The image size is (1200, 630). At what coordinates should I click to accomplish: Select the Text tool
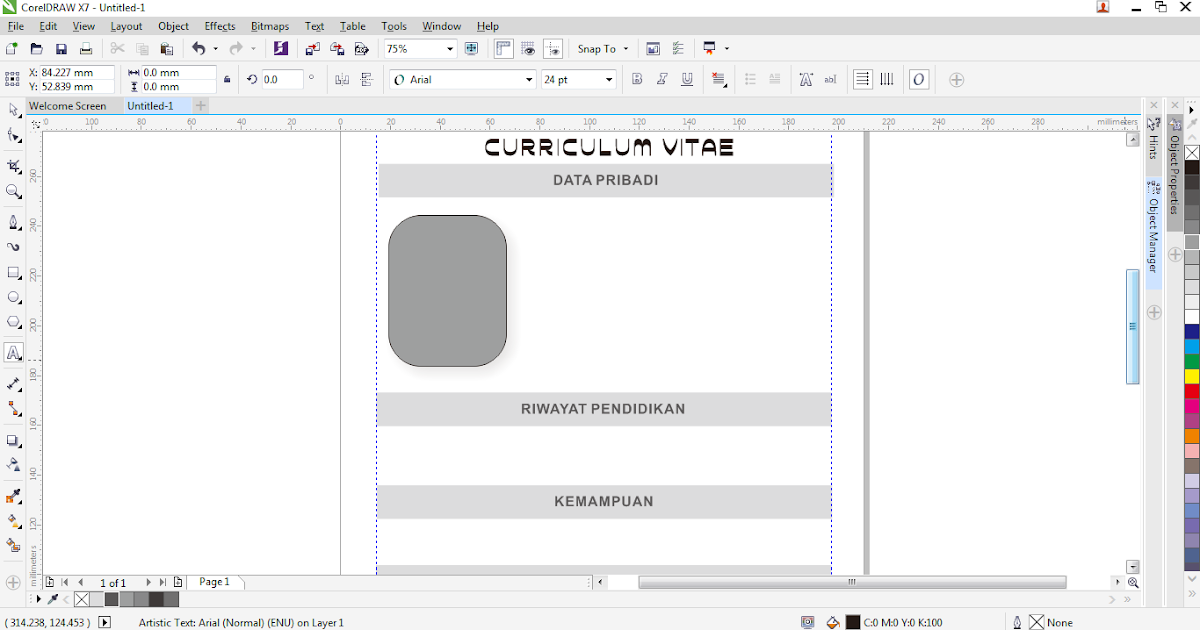coord(13,354)
